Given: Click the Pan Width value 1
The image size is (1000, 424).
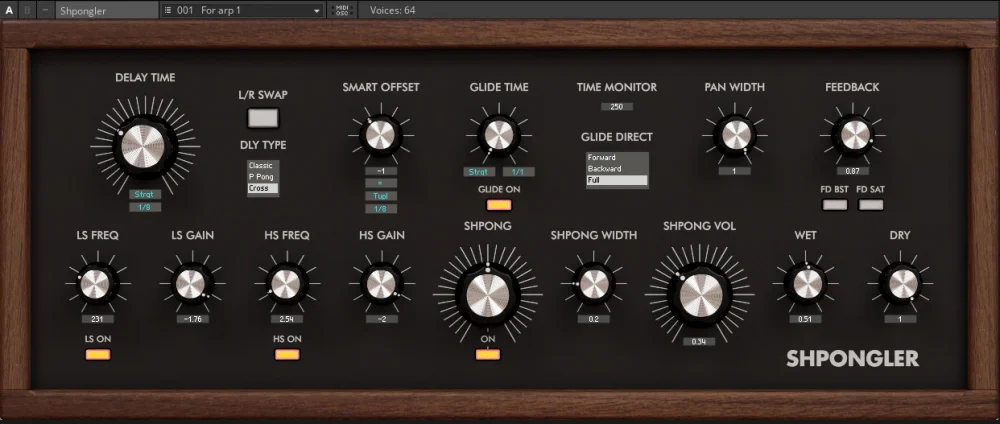Looking at the screenshot, I should pyautogui.click(x=735, y=171).
